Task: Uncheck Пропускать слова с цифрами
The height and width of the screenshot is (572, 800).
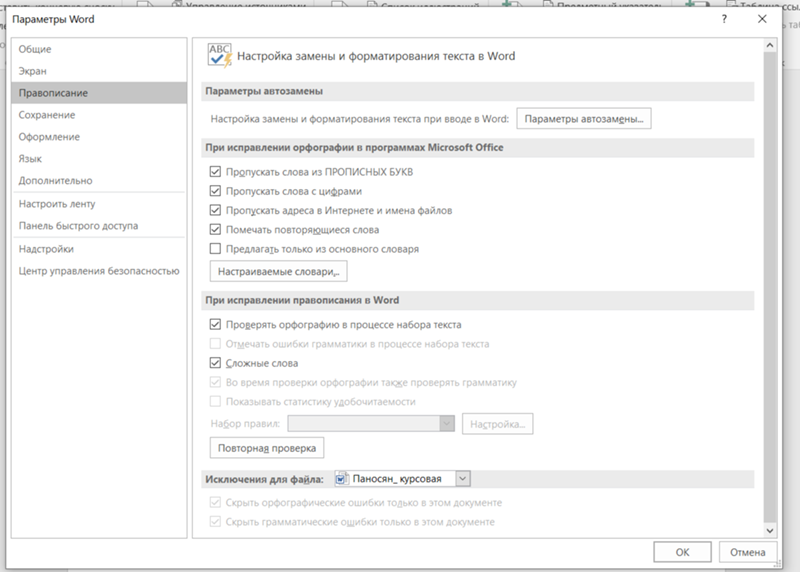Action: 215,191
